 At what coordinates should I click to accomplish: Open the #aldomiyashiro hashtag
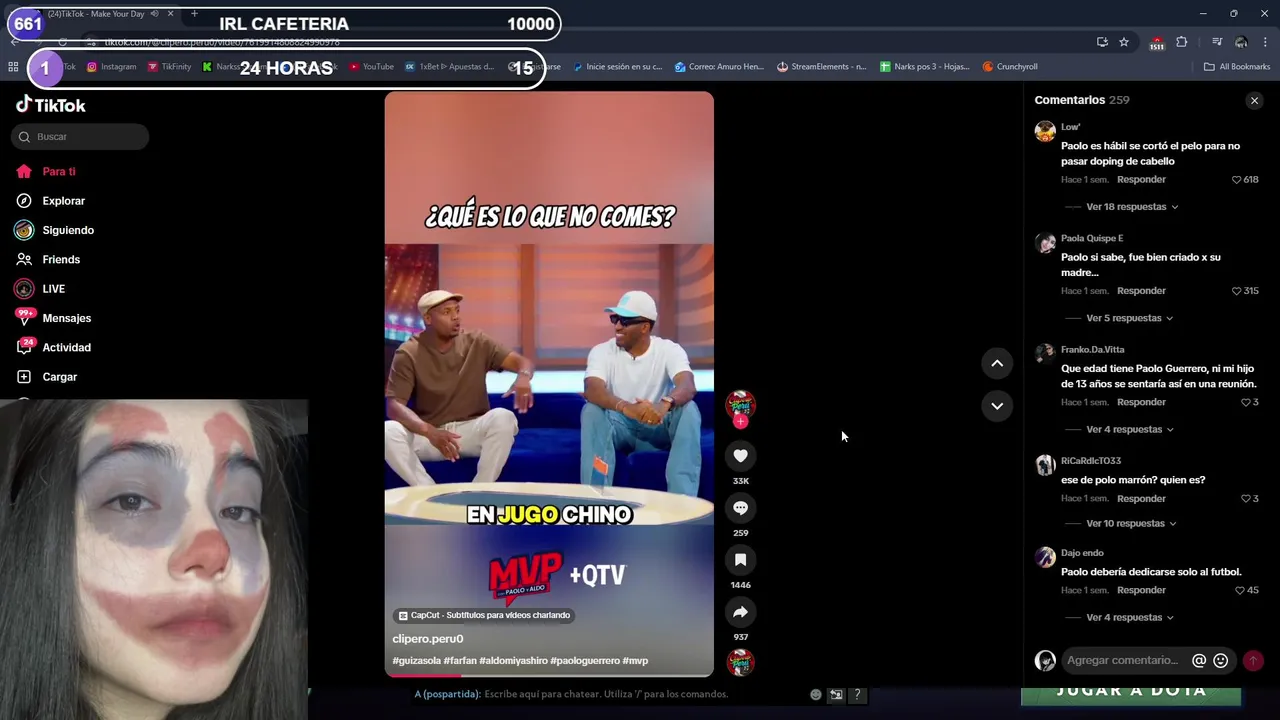(x=514, y=661)
